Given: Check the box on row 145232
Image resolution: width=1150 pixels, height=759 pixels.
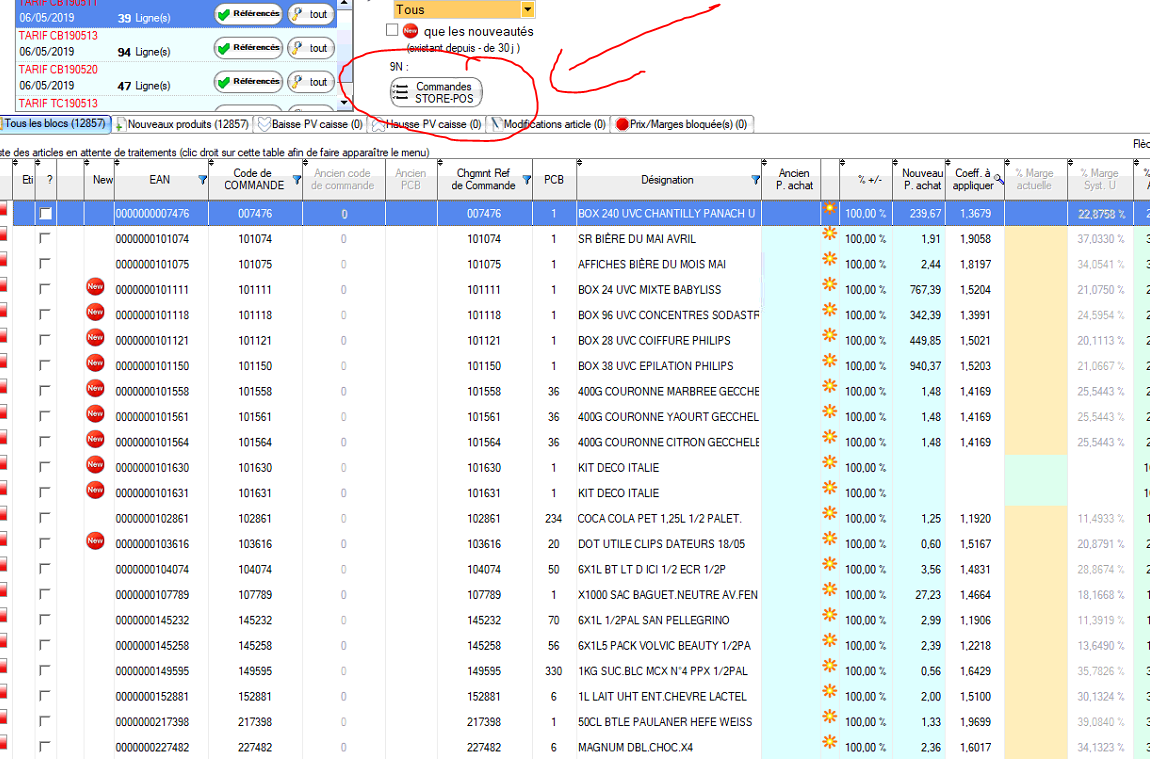Looking at the screenshot, I should 44,621.
